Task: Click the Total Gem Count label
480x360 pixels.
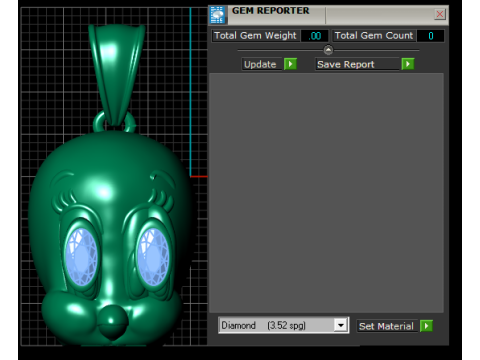Action: [374, 35]
